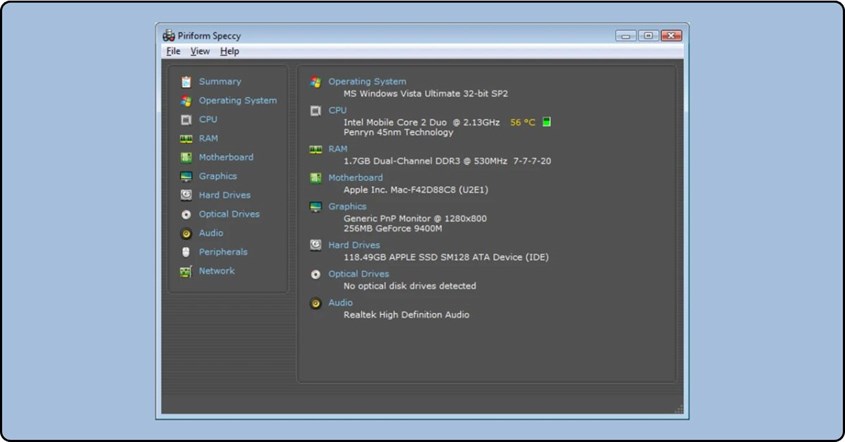The width and height of the screenshot is (845, 442).
Task: Click the Audio speaker icon in sidebar
Action: [x=186, y=233]
